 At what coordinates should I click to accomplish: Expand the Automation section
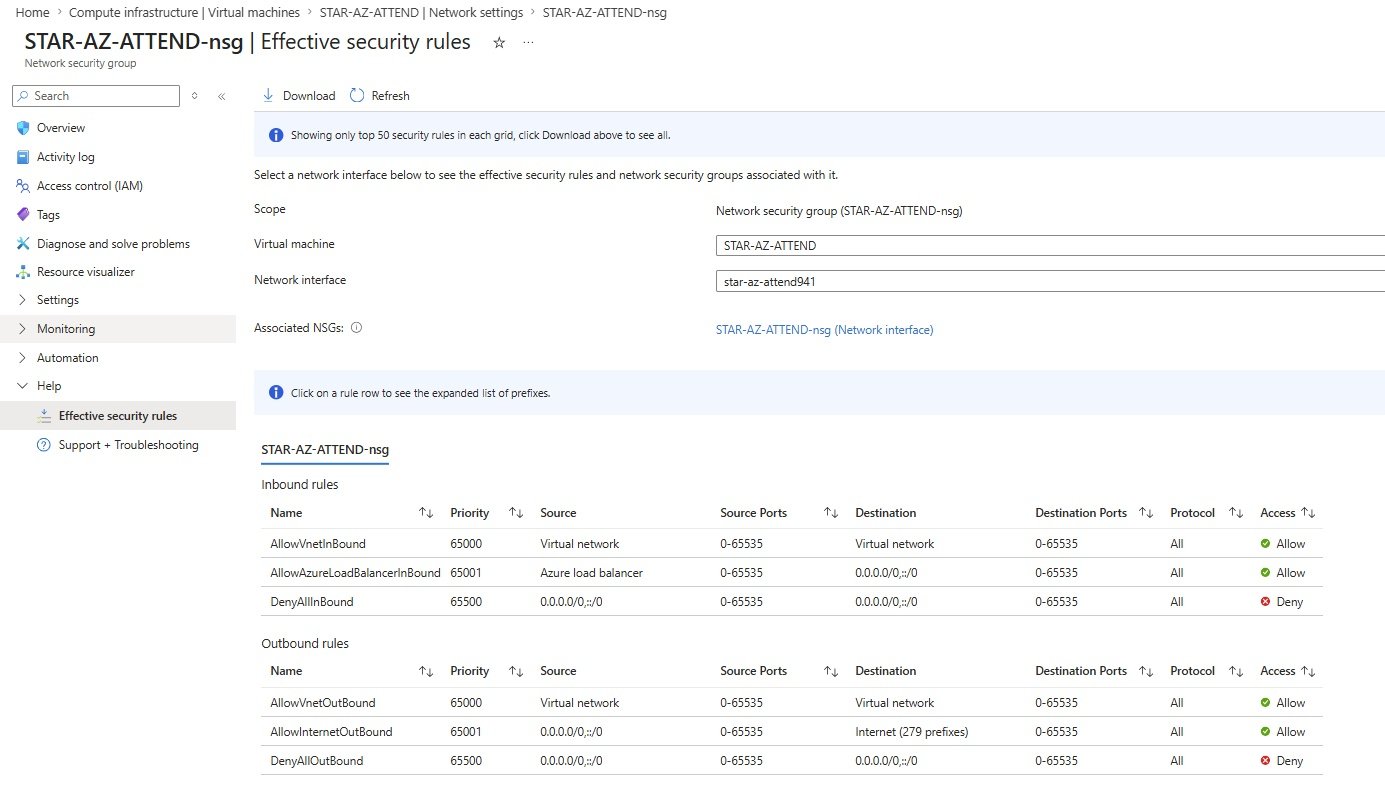[x=67, y=358]
